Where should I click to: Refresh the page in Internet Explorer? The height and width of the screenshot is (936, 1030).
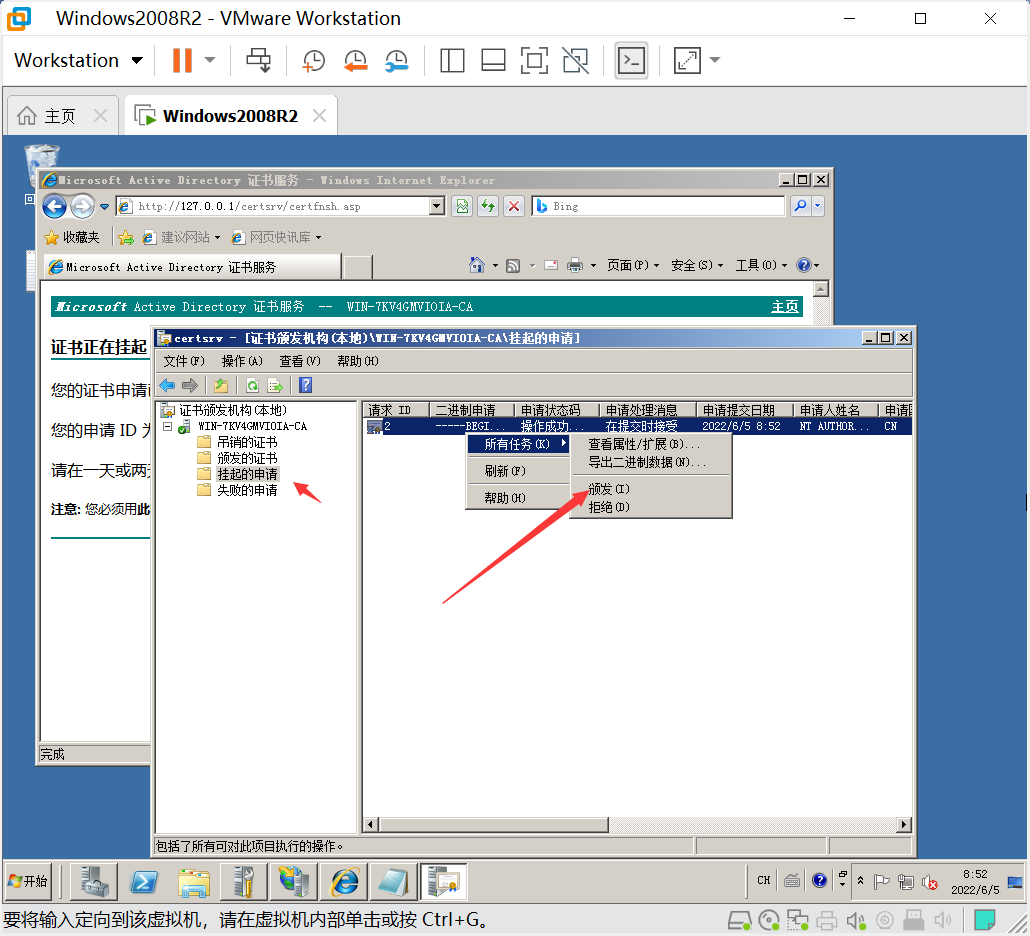point(487,206)
